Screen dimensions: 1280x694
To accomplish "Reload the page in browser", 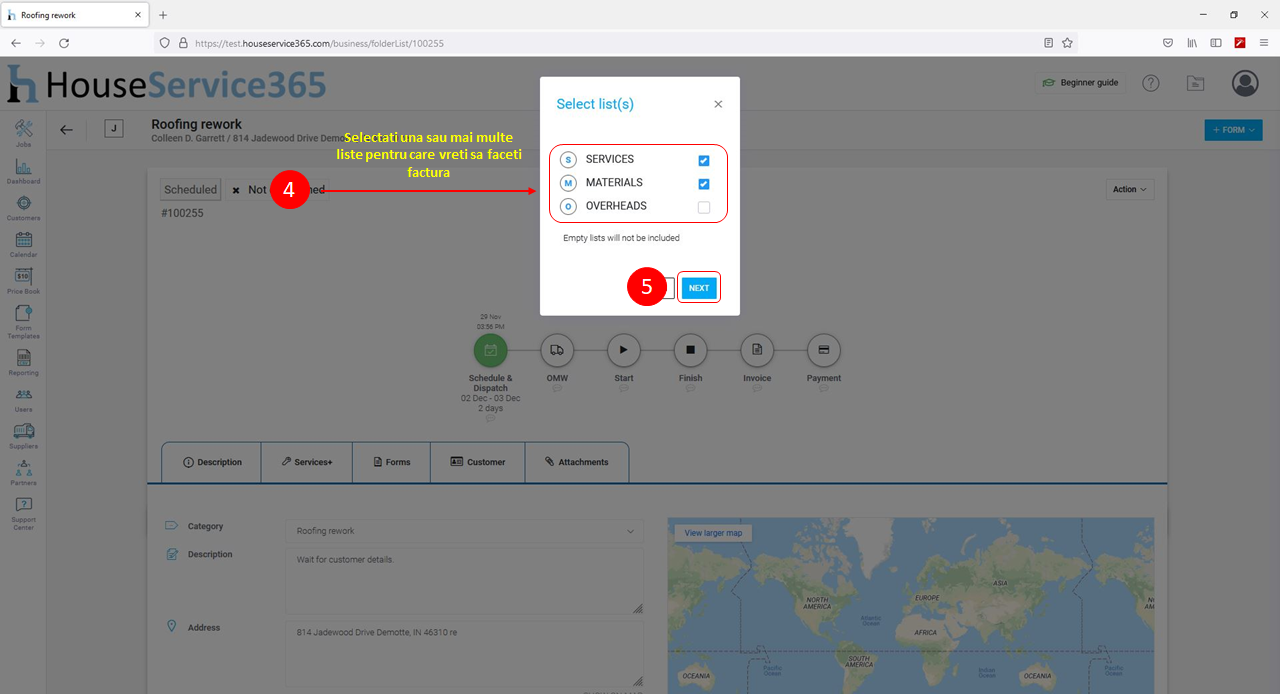I will tap(64, 43).
